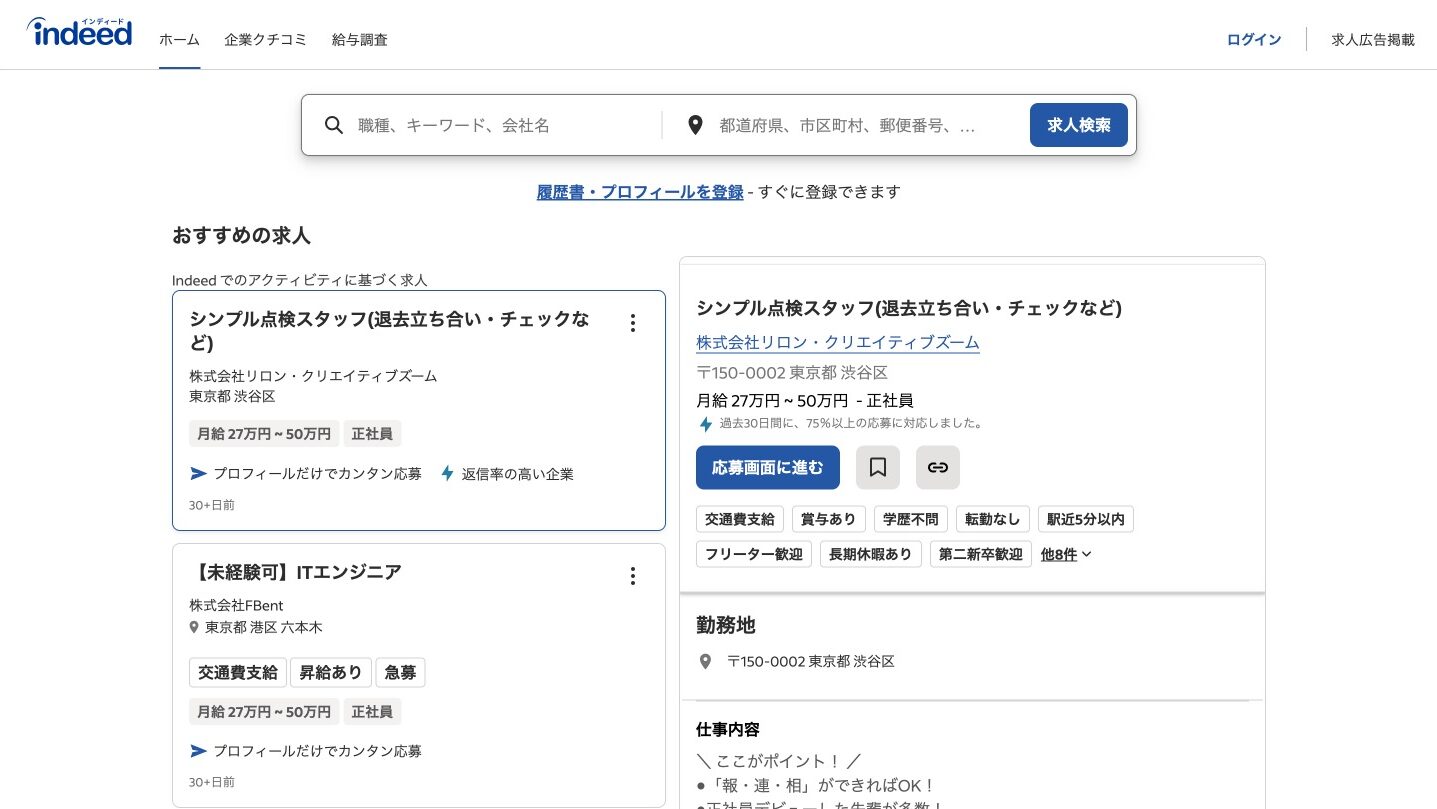Open 株式会社リロン・クリエイティブズーム company link

point(837,342)
